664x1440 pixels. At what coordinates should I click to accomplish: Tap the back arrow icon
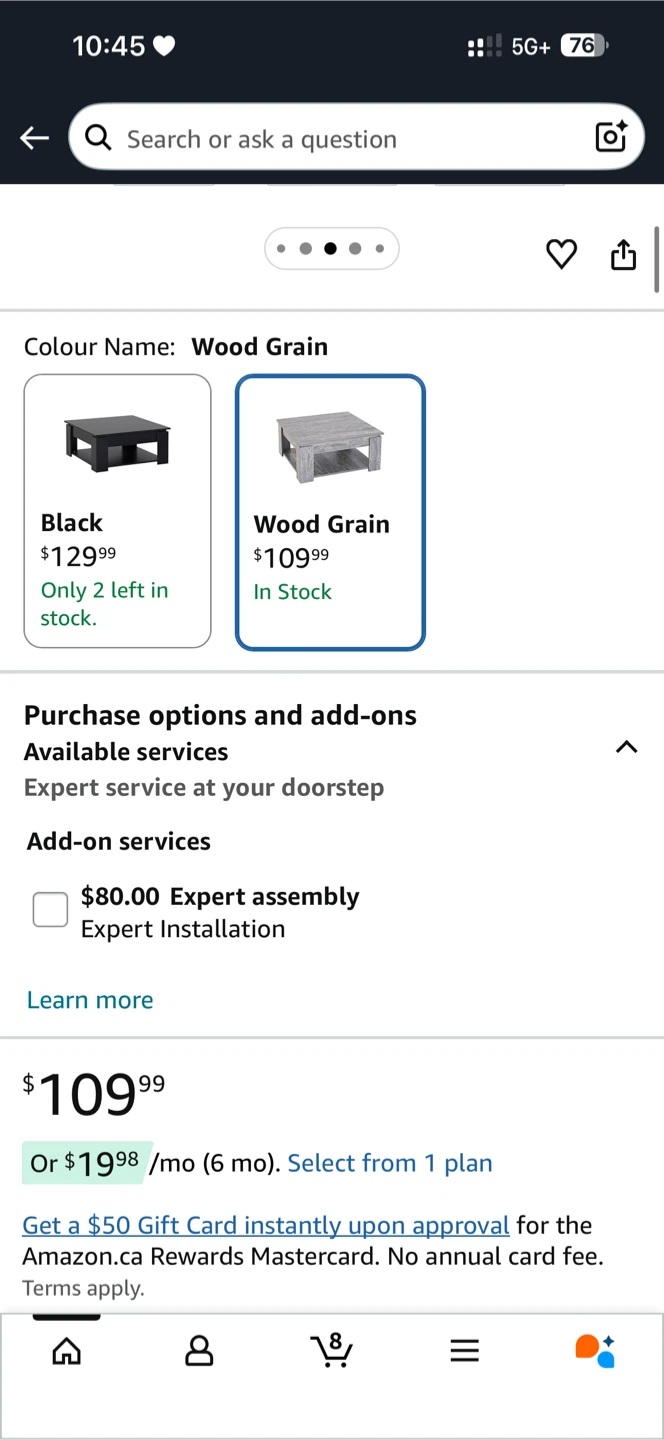tap(35, 138)
